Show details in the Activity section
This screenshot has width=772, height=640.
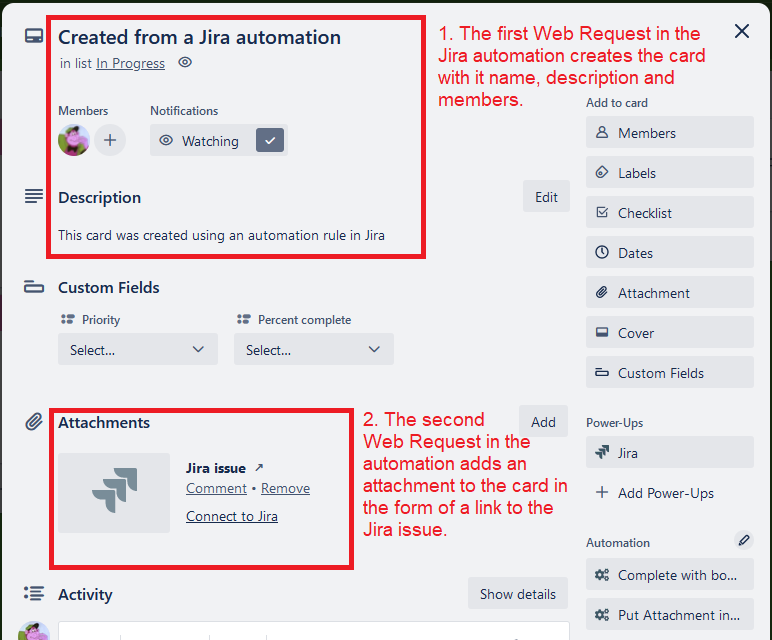pyautogui.click(x=518, y=594)
